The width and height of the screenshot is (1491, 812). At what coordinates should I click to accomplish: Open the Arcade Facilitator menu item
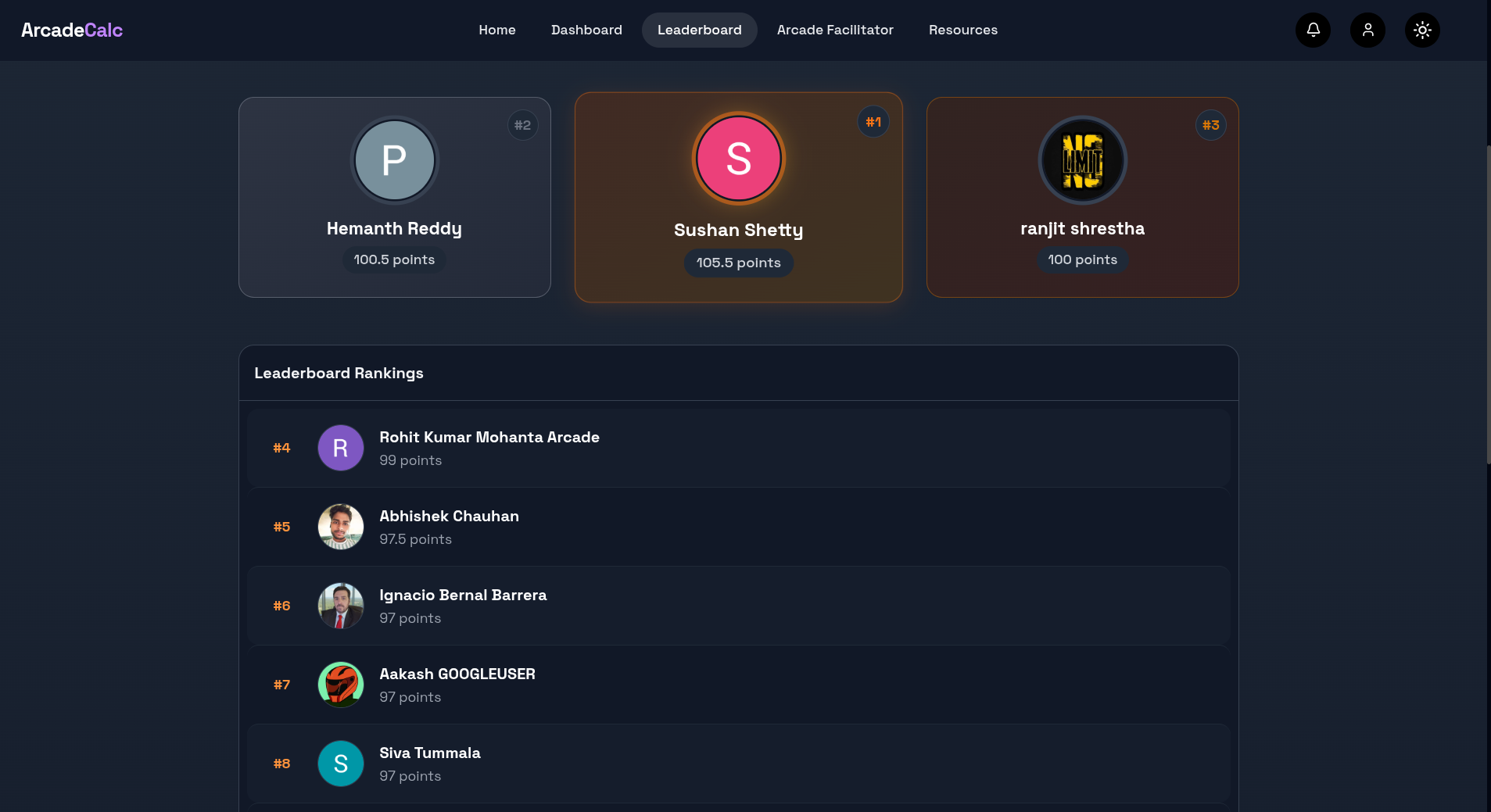[835, 30]
